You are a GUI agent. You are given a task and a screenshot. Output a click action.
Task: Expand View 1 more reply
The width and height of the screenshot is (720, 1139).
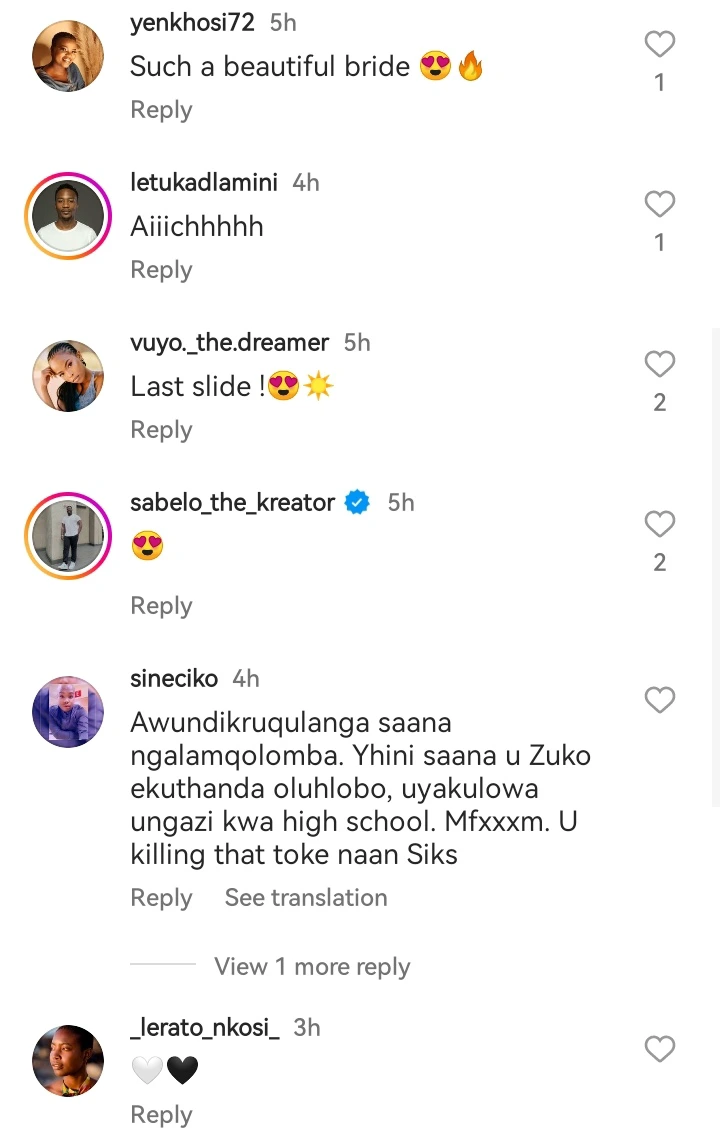(312, 967)
